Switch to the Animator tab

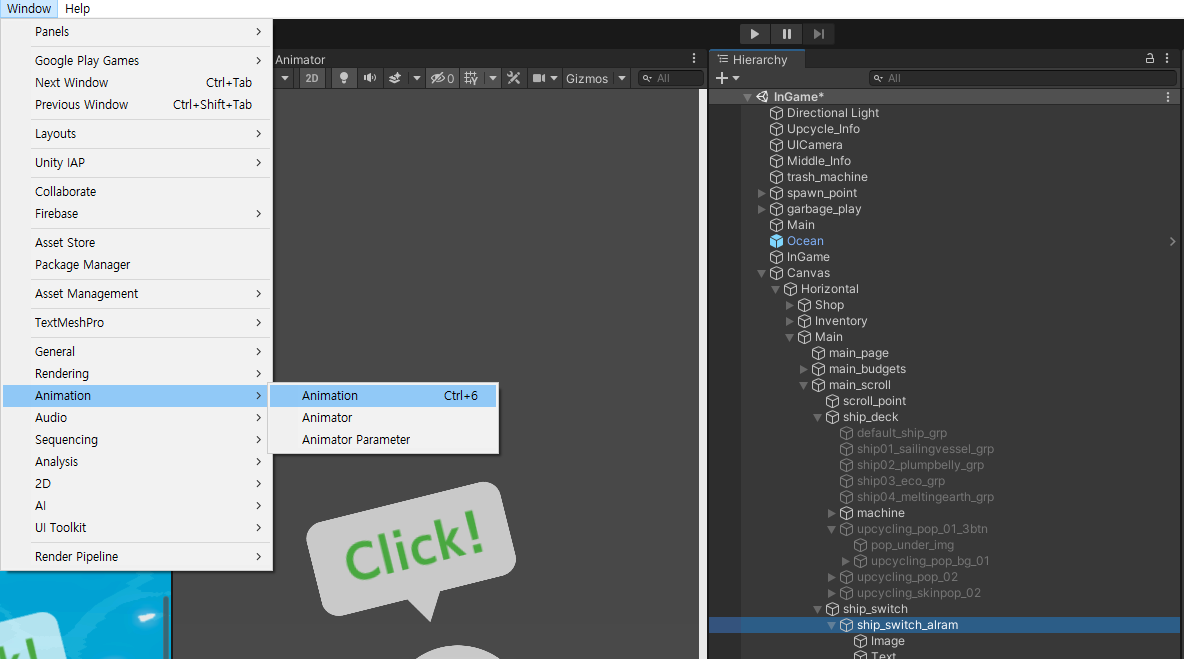300,60
